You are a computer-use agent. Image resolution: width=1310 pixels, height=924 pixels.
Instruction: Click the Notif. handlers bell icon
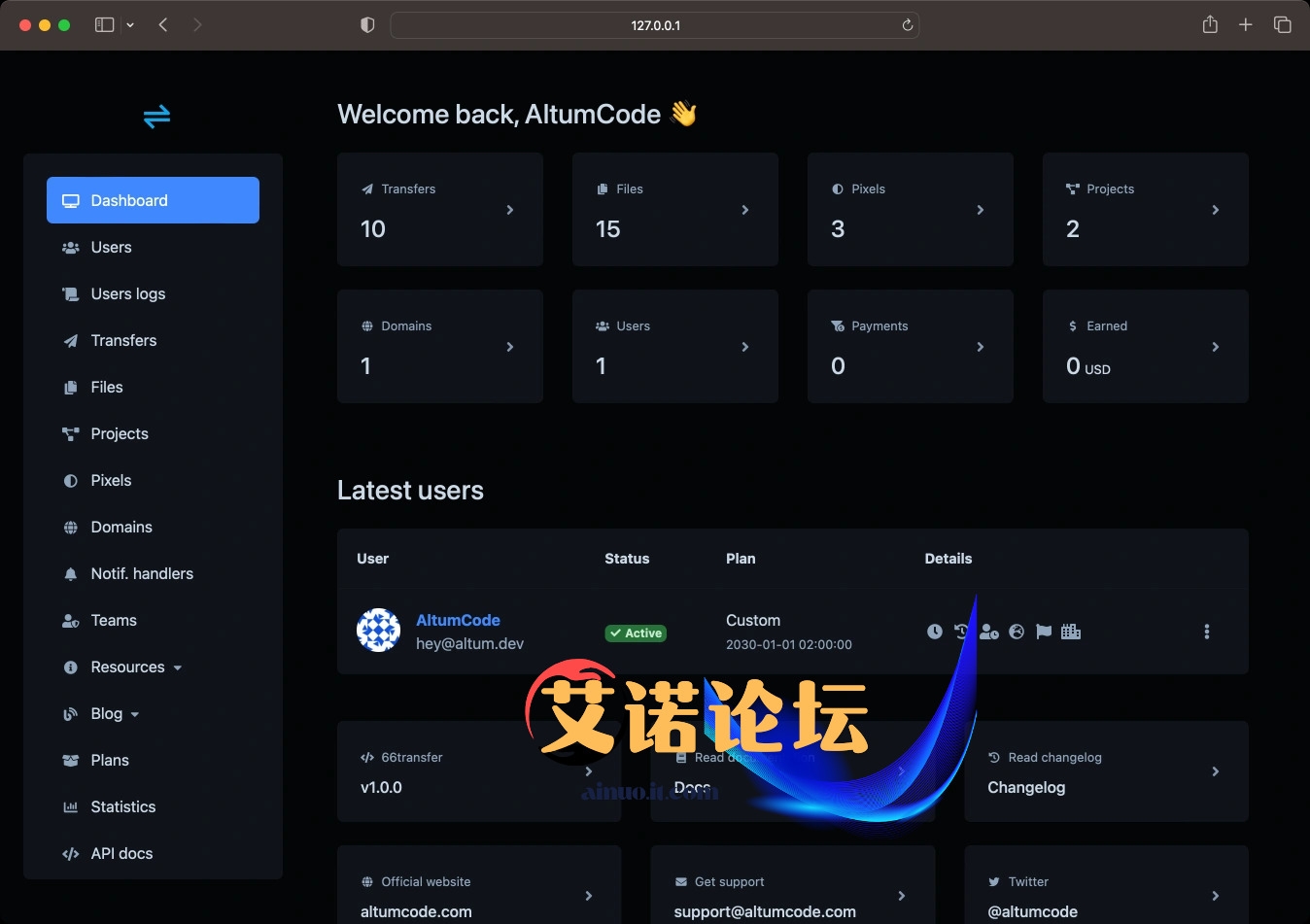click(x=70, y=574)
